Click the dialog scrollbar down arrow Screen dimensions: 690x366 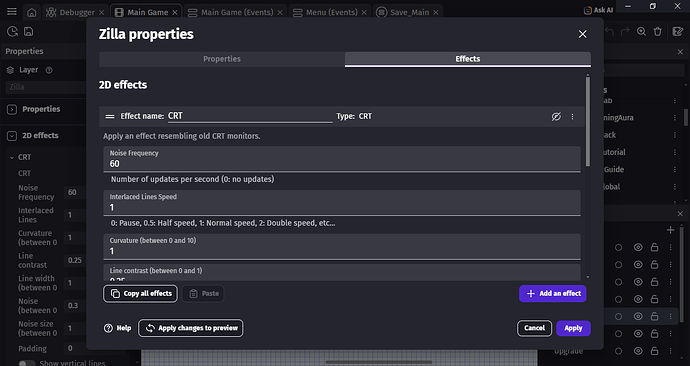pos(587,277)
